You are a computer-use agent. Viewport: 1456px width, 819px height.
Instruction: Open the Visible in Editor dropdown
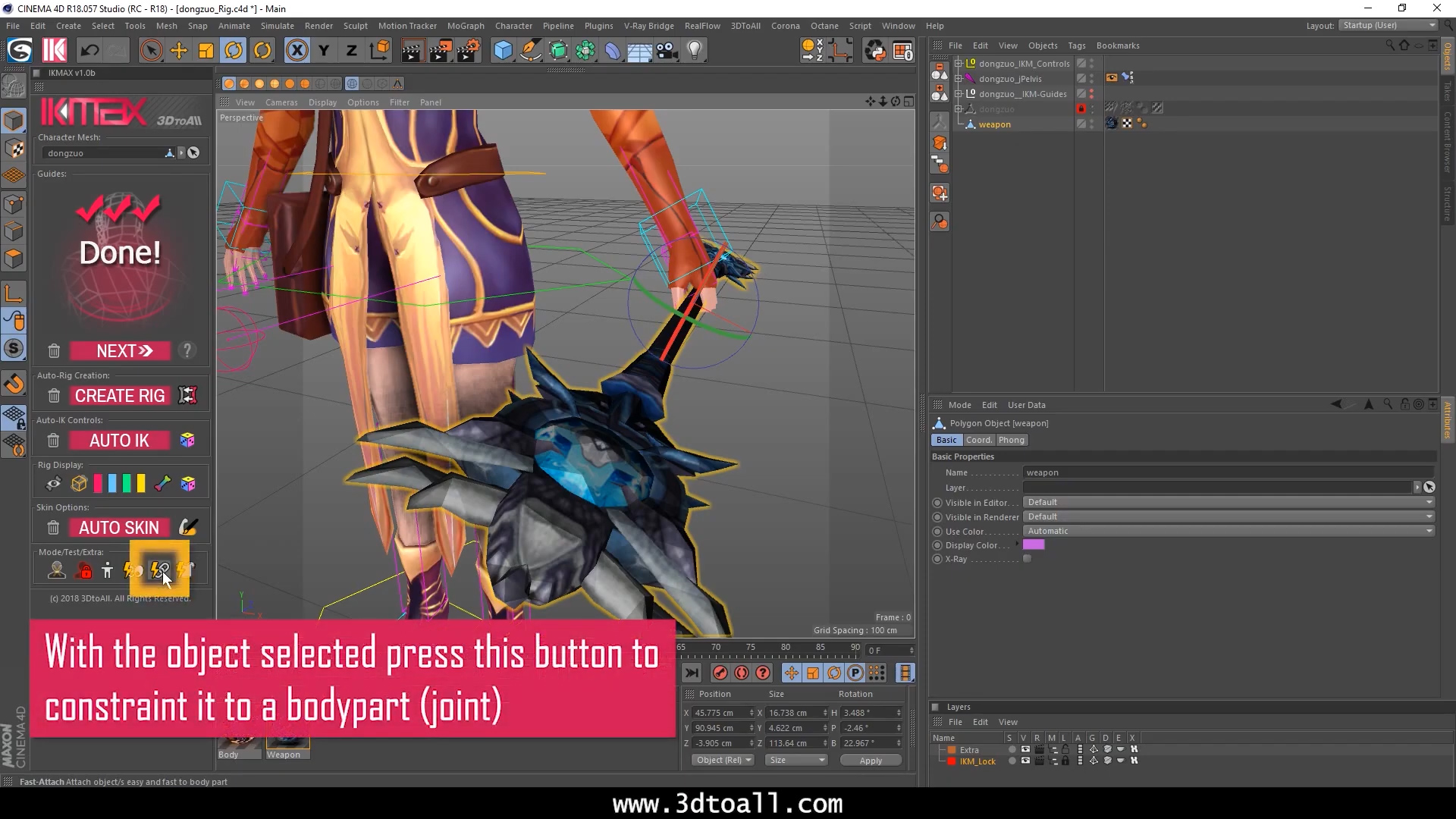coord(1228,502)
